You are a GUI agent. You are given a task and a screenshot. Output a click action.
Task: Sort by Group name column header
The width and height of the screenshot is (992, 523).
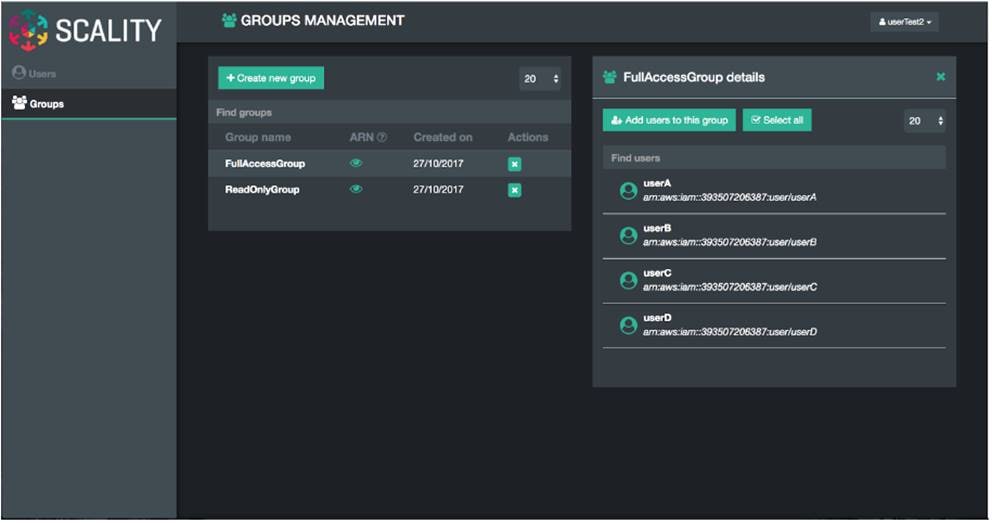tap(258, 137)
